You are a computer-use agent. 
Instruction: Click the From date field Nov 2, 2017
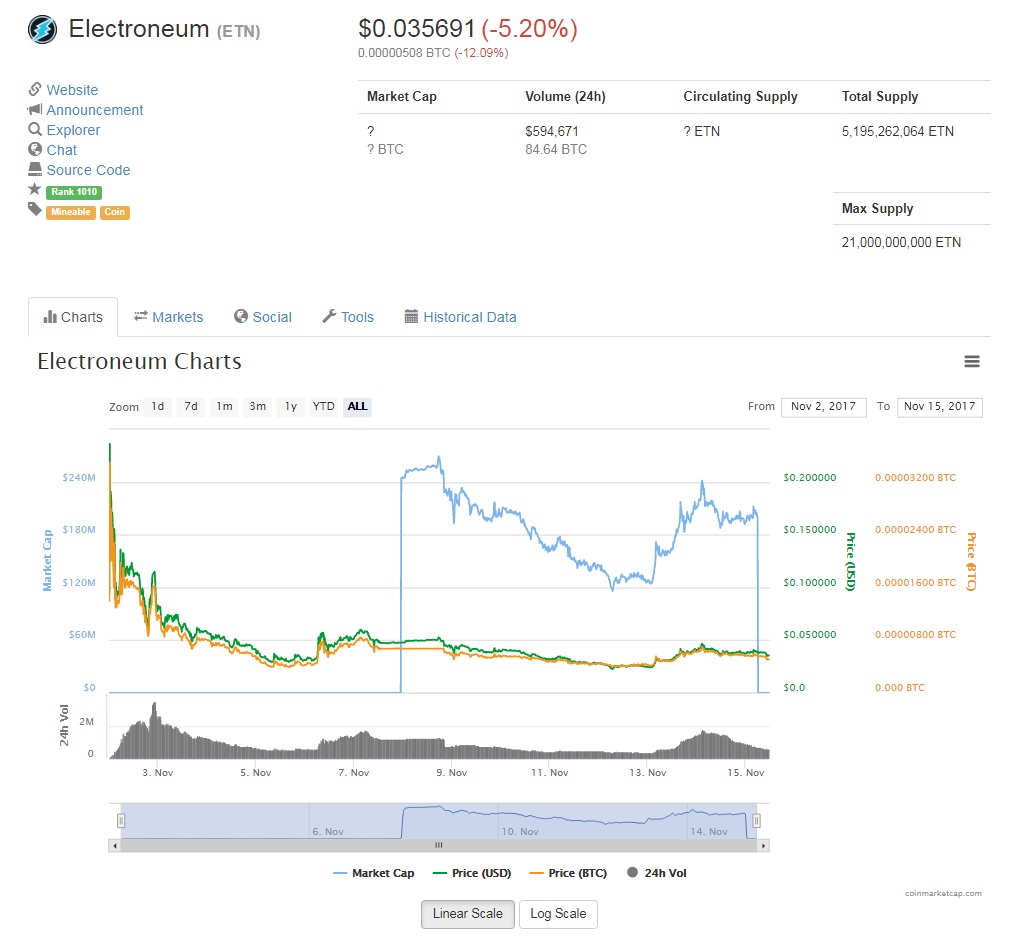pyautogui.click(x=823, y=407)
